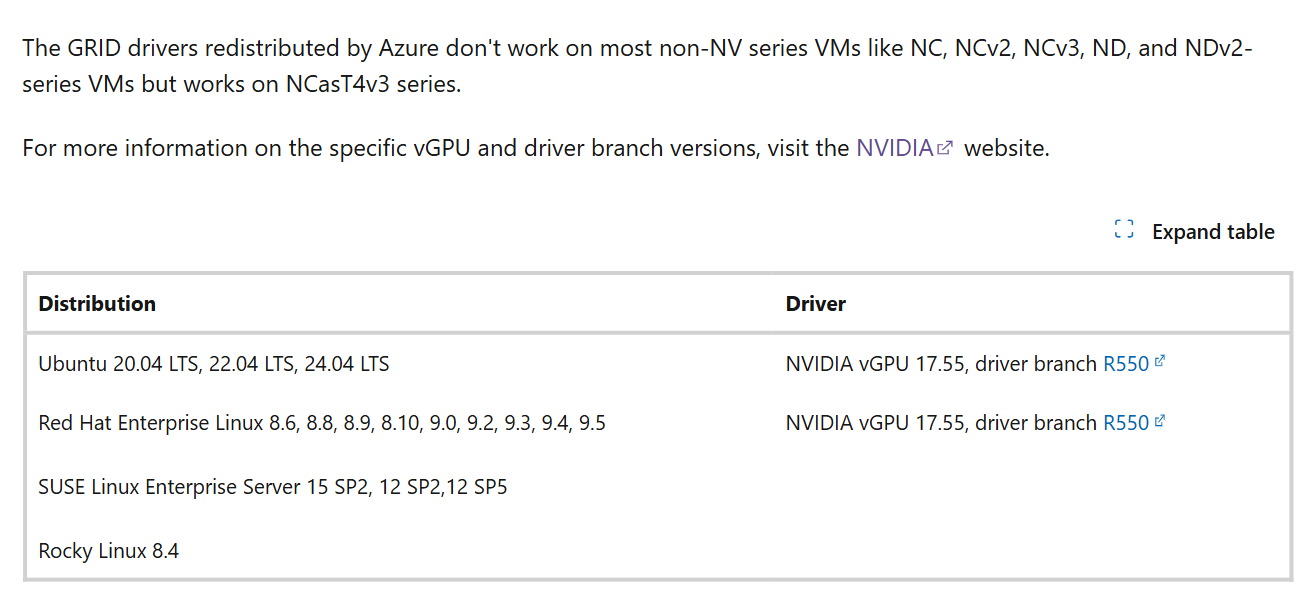Open the NVIDIA website link
This screenshot has width=1313, height=600.
click(x=895, y=148)
